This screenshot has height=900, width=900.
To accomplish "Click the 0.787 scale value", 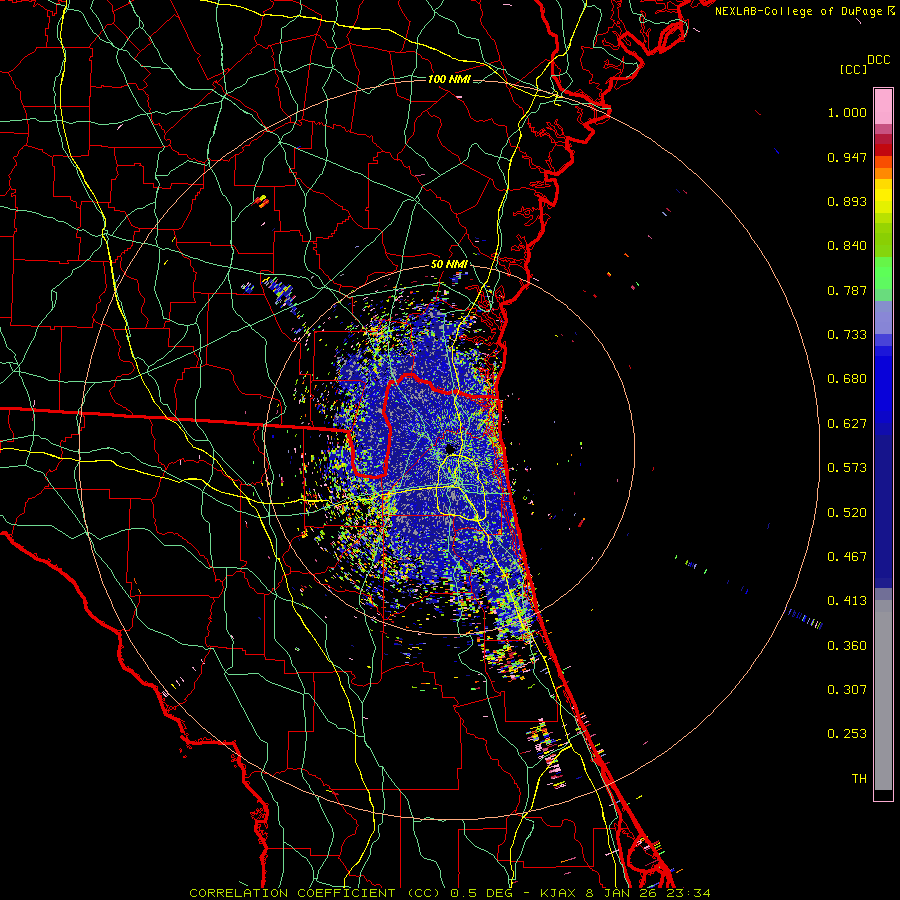I will click(847, 290).
